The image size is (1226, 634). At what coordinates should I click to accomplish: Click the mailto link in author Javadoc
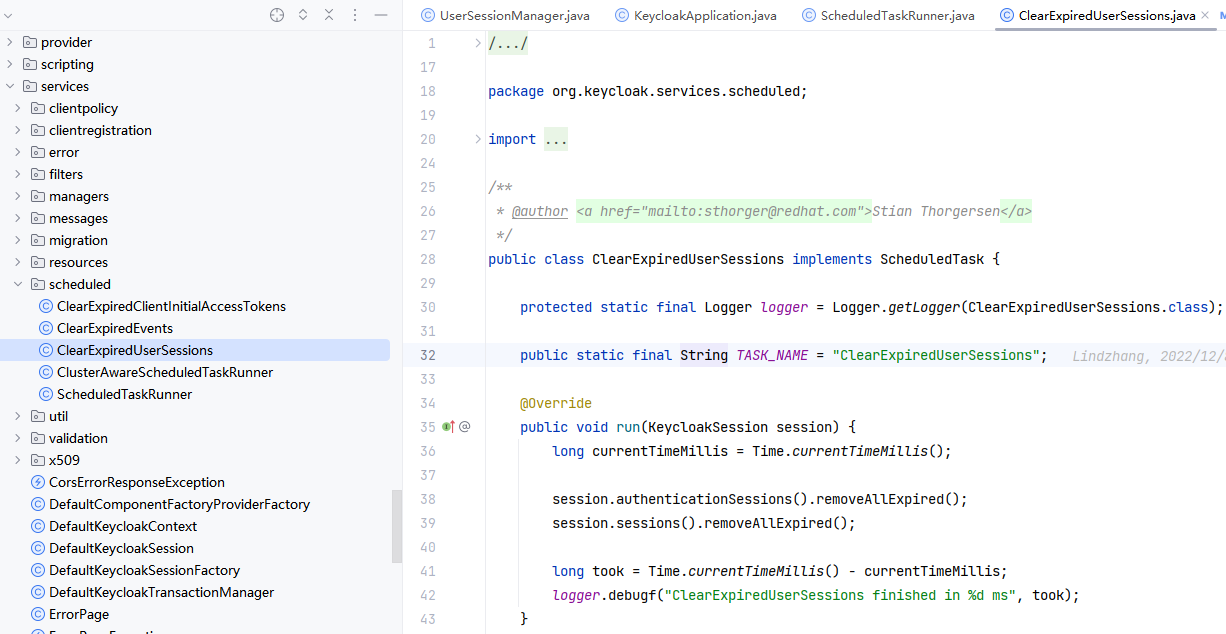(x=750, y=211)
